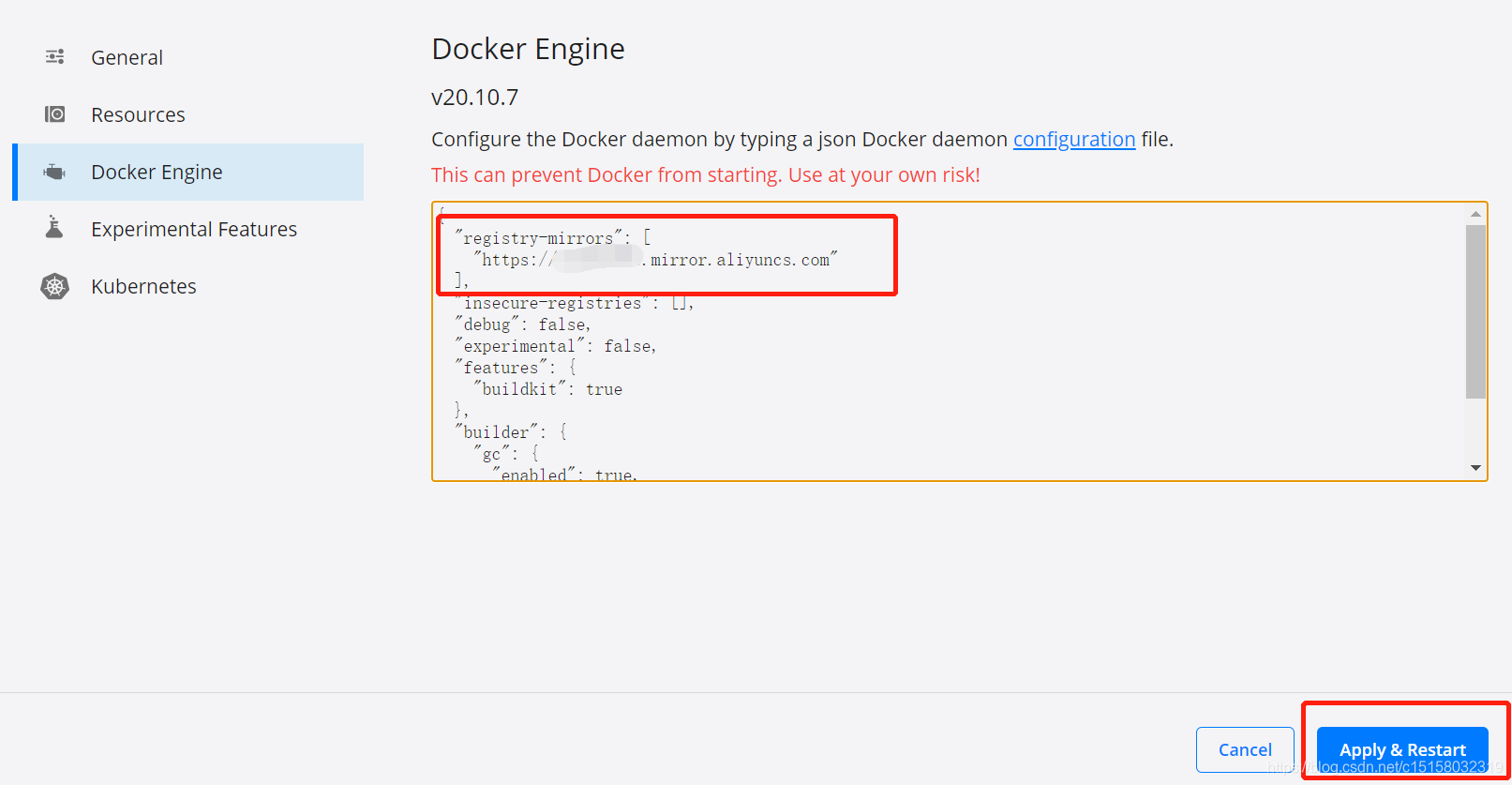Click the "experimental": false line
This screenshot has height=785, width=1512.
tap(556, 346)
